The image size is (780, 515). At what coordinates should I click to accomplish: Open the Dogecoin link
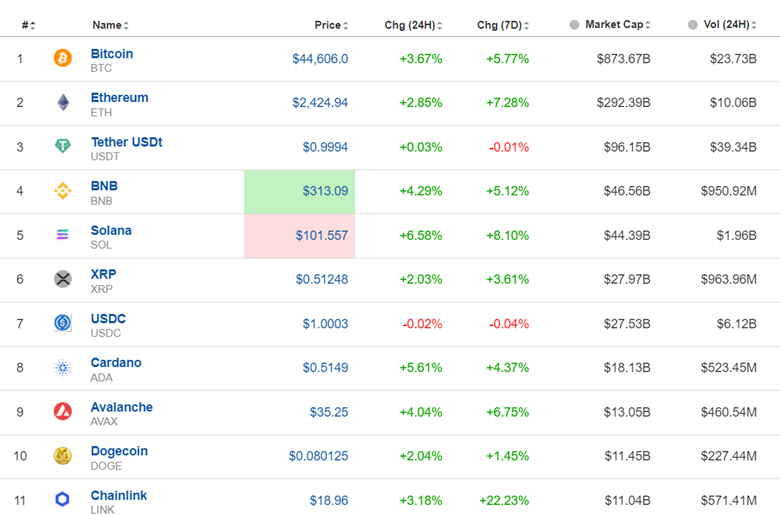119,451
